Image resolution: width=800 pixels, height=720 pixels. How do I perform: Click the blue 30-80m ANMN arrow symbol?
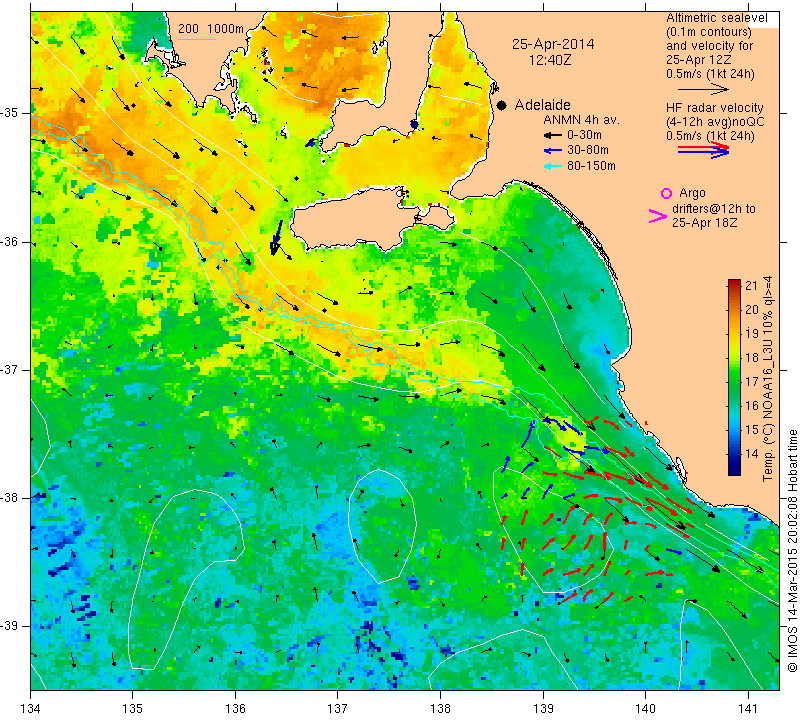click(x=553, y=151)
